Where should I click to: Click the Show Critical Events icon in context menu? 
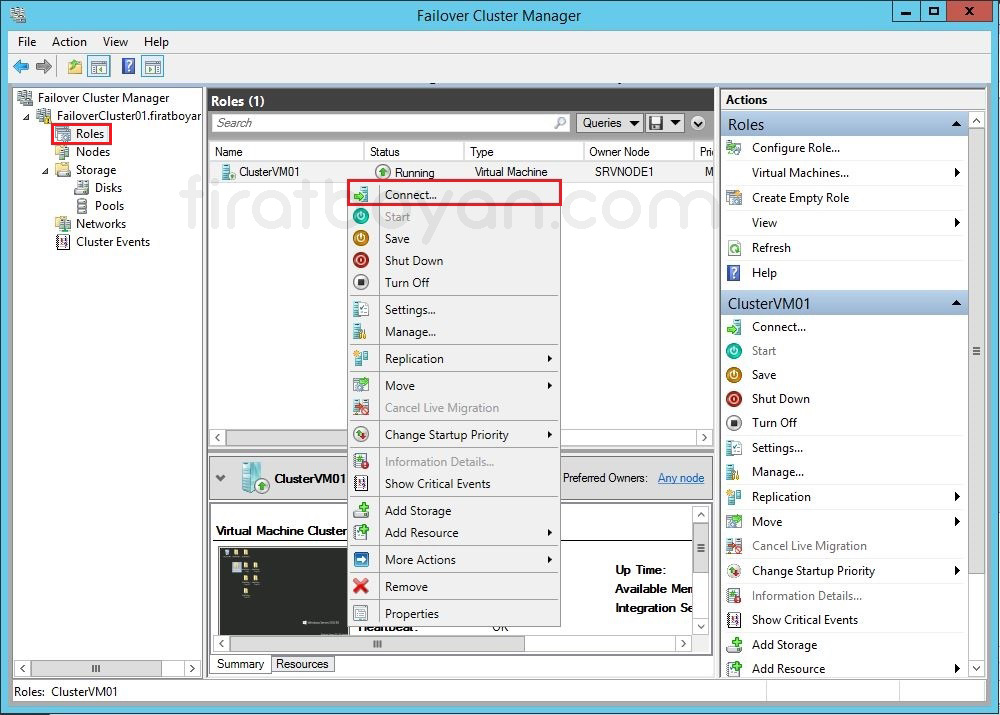361,483
